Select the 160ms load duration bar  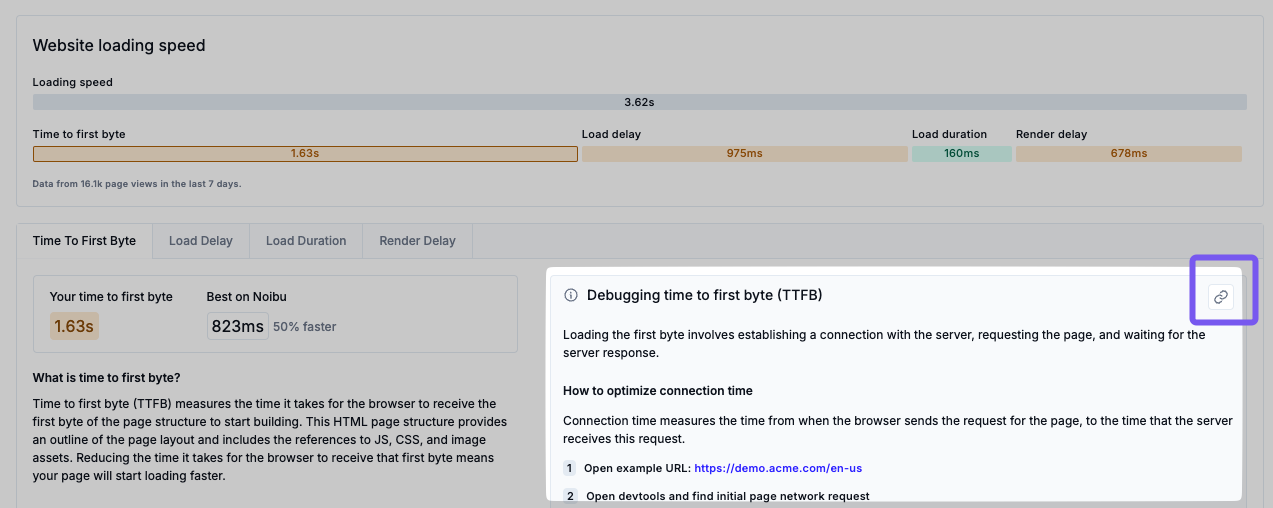[x=961, y=154]
